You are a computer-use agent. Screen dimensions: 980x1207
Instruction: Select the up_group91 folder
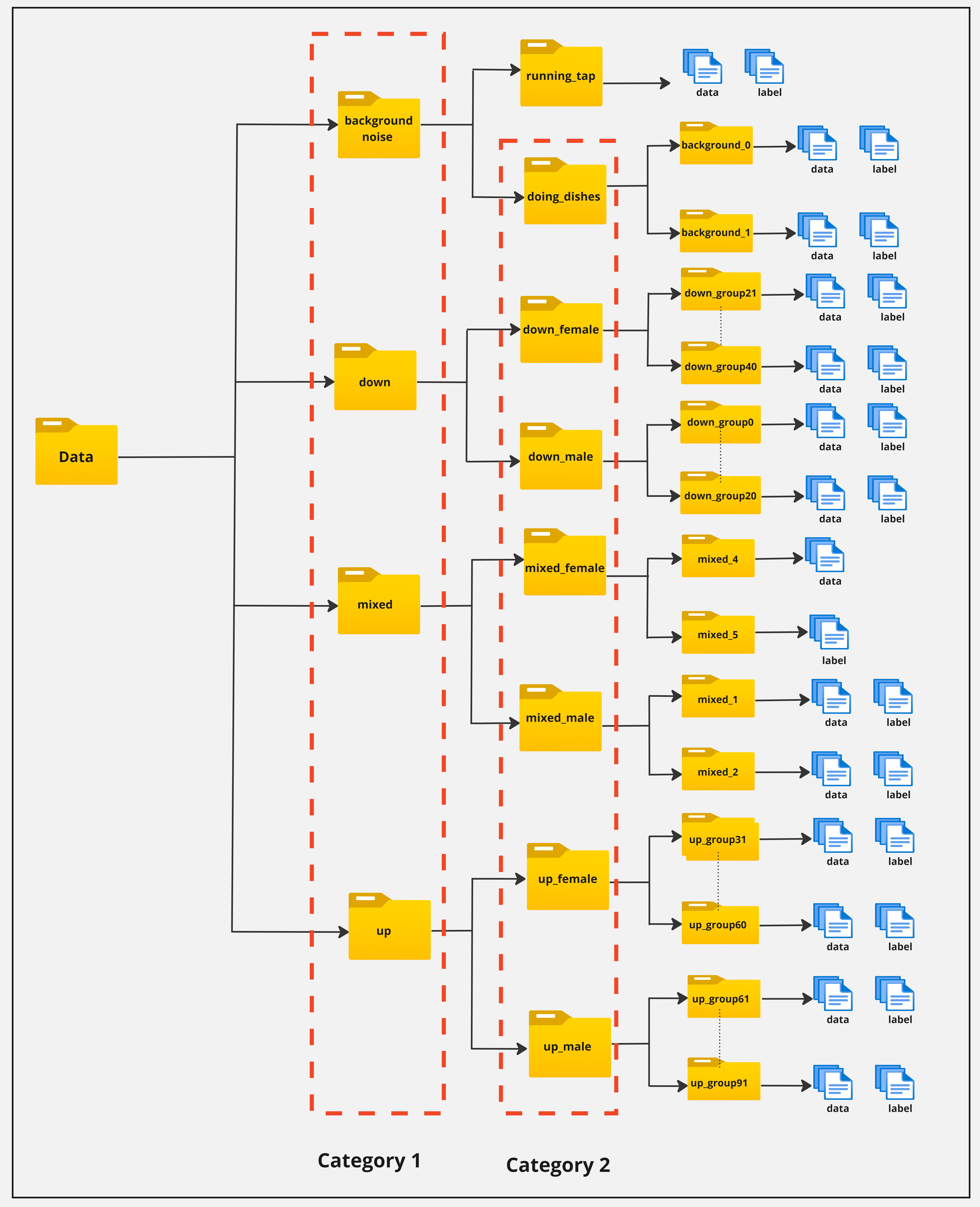click(x=724, y=1079)
